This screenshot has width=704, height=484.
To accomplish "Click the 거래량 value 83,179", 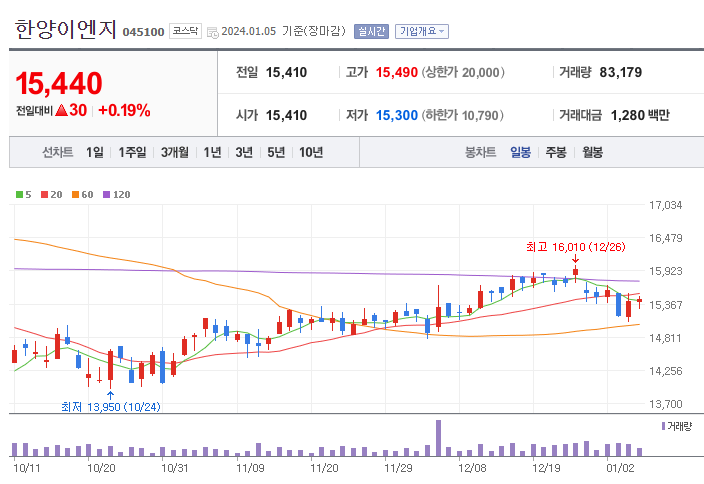I will [620, 72].
